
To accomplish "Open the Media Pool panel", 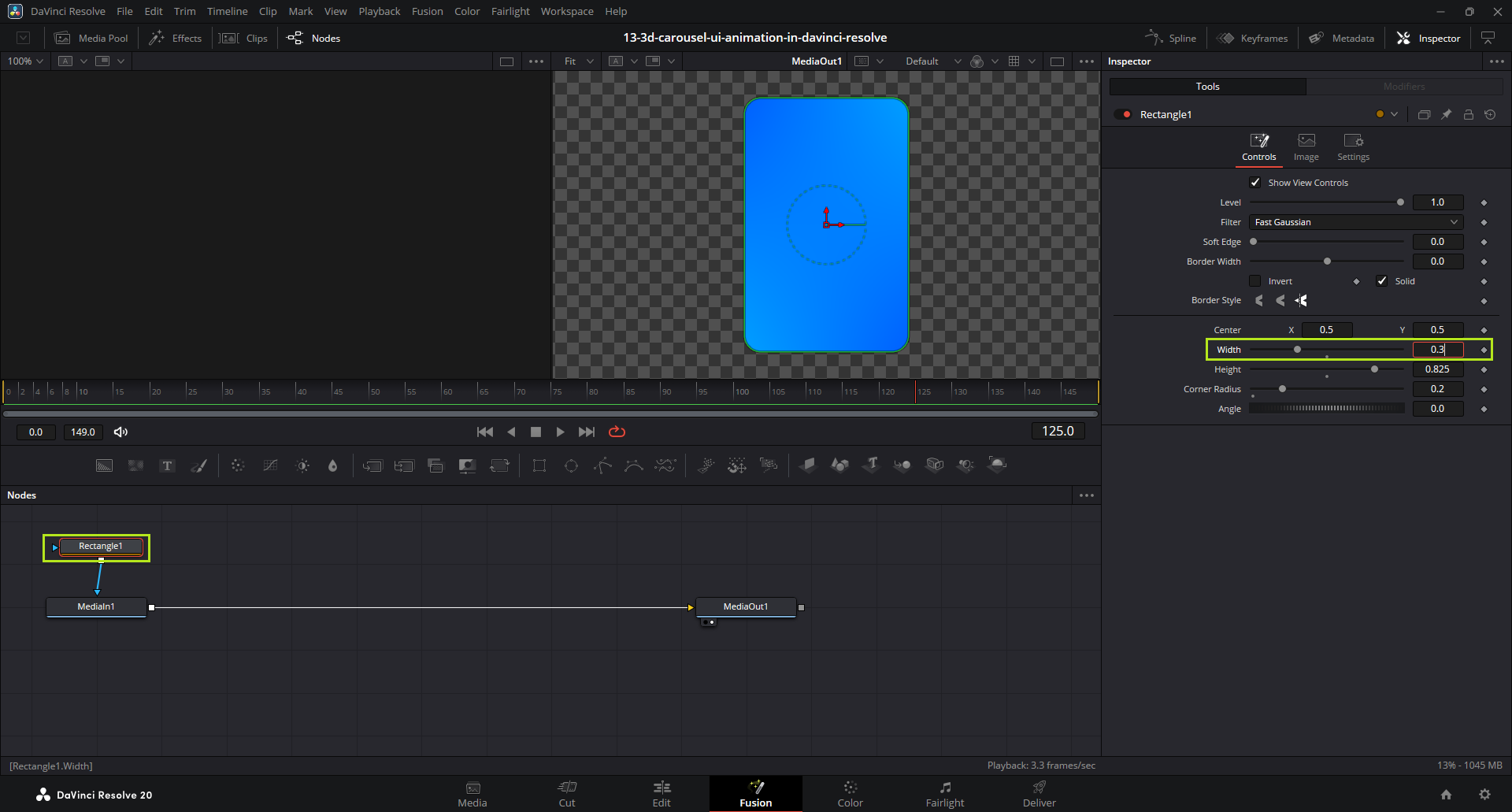I will (x=91, y=39).
